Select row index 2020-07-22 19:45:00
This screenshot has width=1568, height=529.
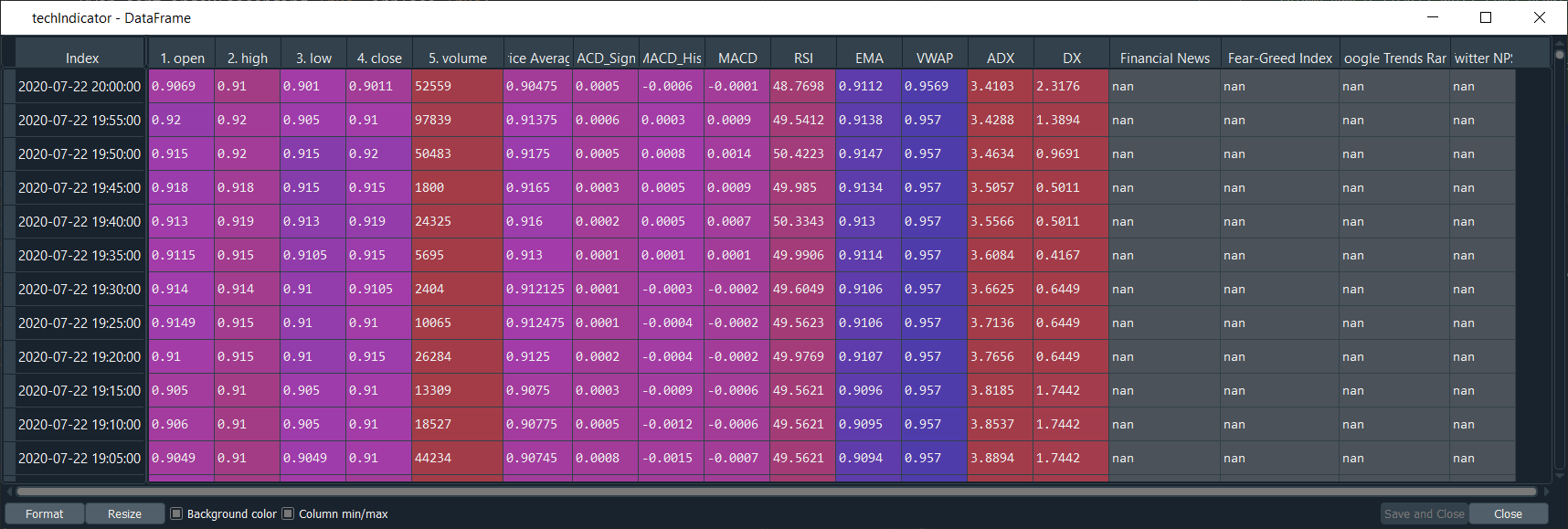coord(79,187)
